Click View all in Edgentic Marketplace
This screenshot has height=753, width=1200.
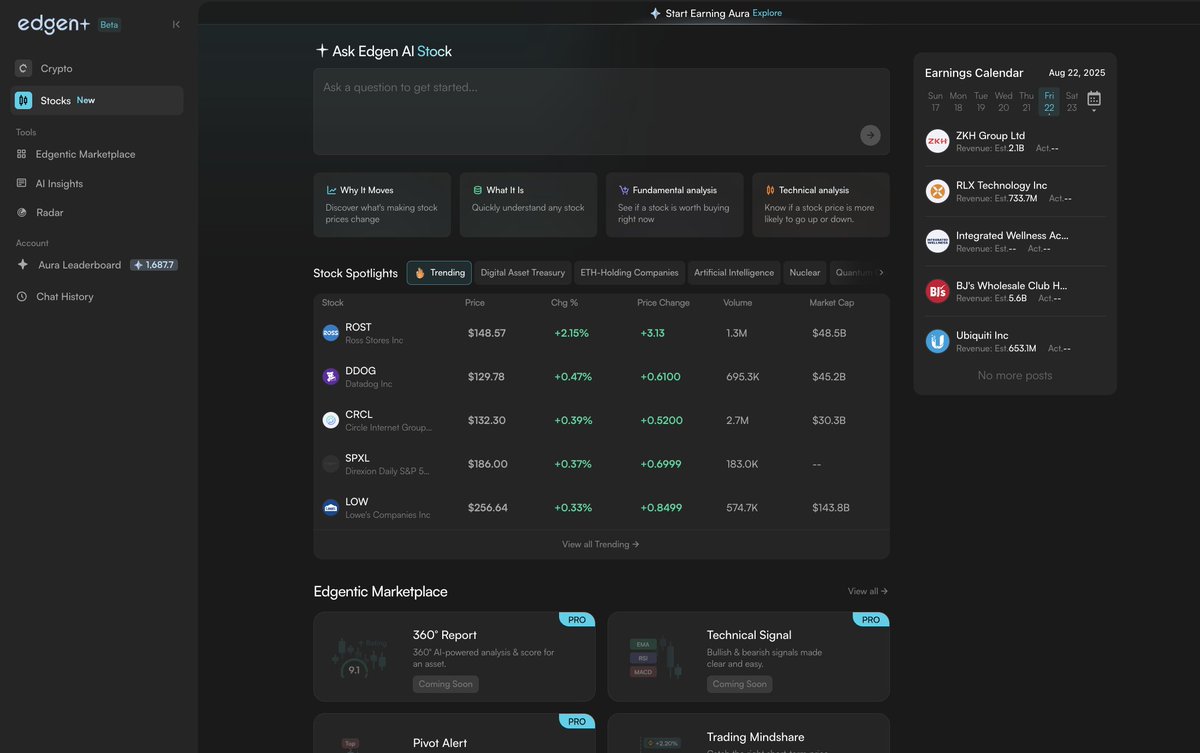point(868,591)
